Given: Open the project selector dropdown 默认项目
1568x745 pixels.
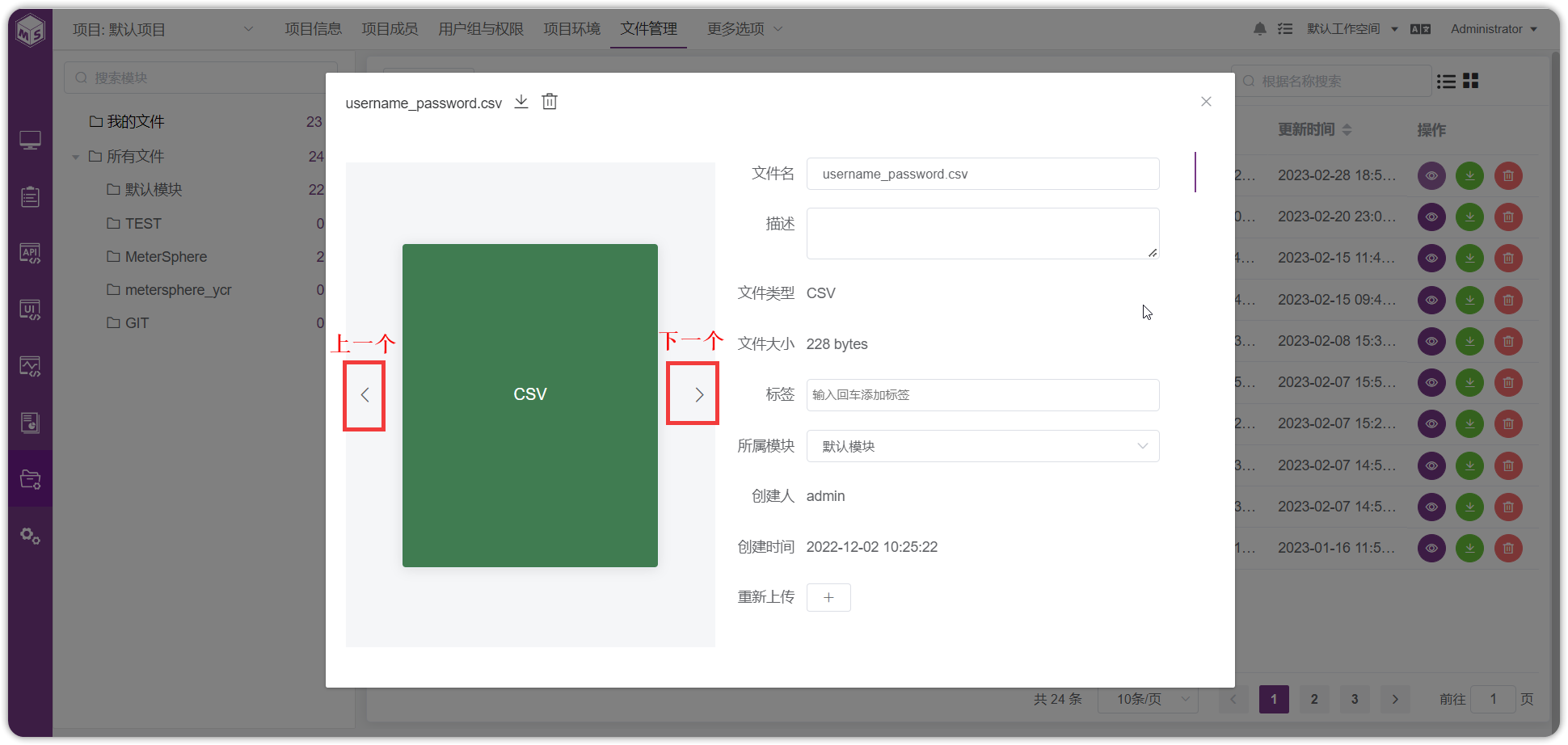Looking at the screenshot, I should tap(163, 30).
